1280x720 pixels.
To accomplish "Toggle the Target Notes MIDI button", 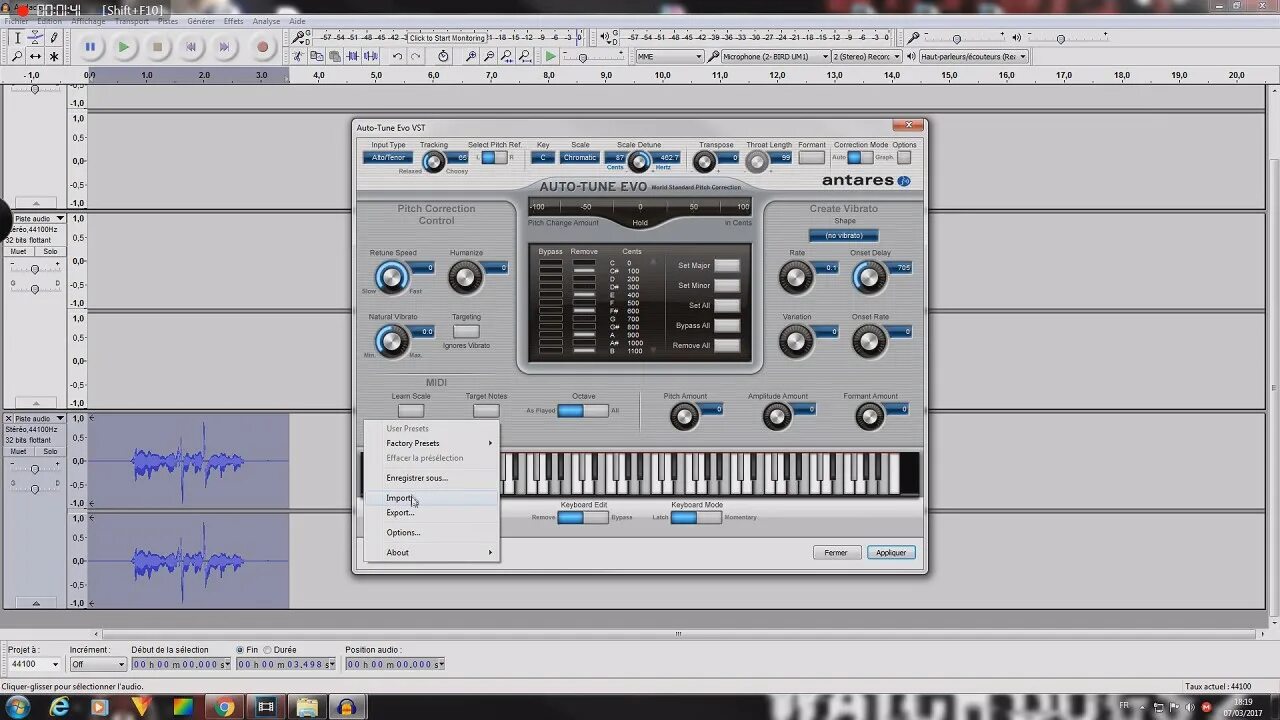I will [486, 411].
